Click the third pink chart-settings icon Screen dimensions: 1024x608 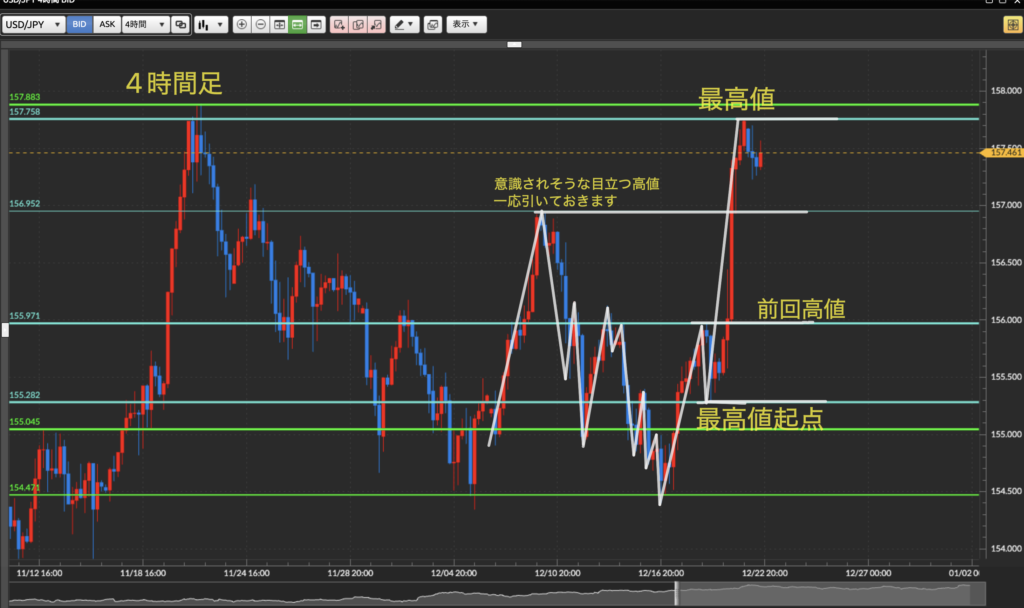click(x=376, y=24)
